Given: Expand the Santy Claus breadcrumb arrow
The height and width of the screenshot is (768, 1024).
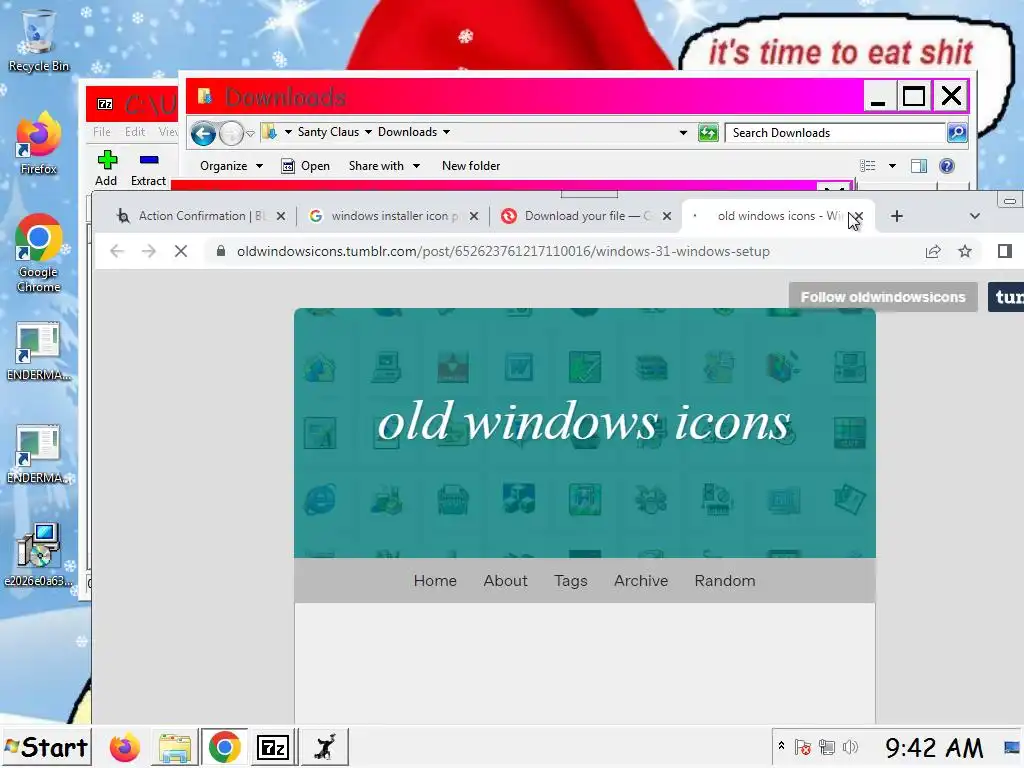Looking at the screenshot, I should point(368,132).
